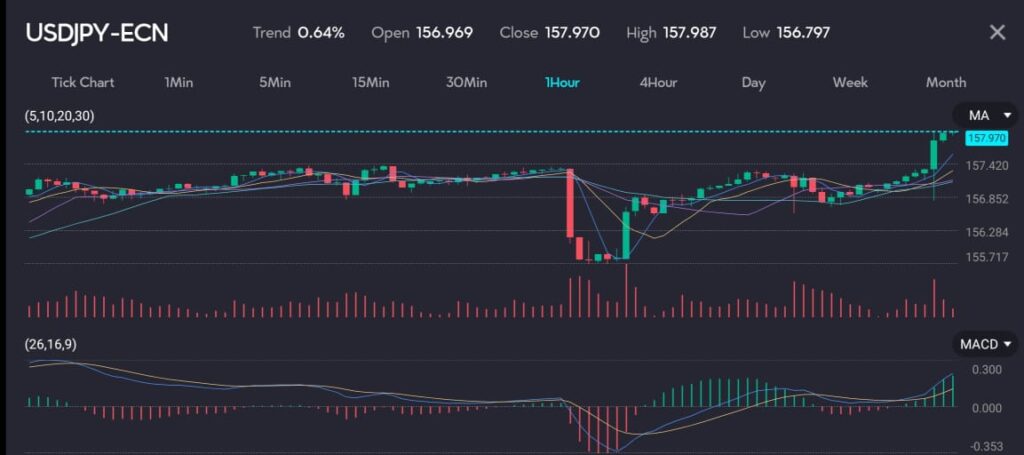Click the large red candle at the price drop

point(569,203)
